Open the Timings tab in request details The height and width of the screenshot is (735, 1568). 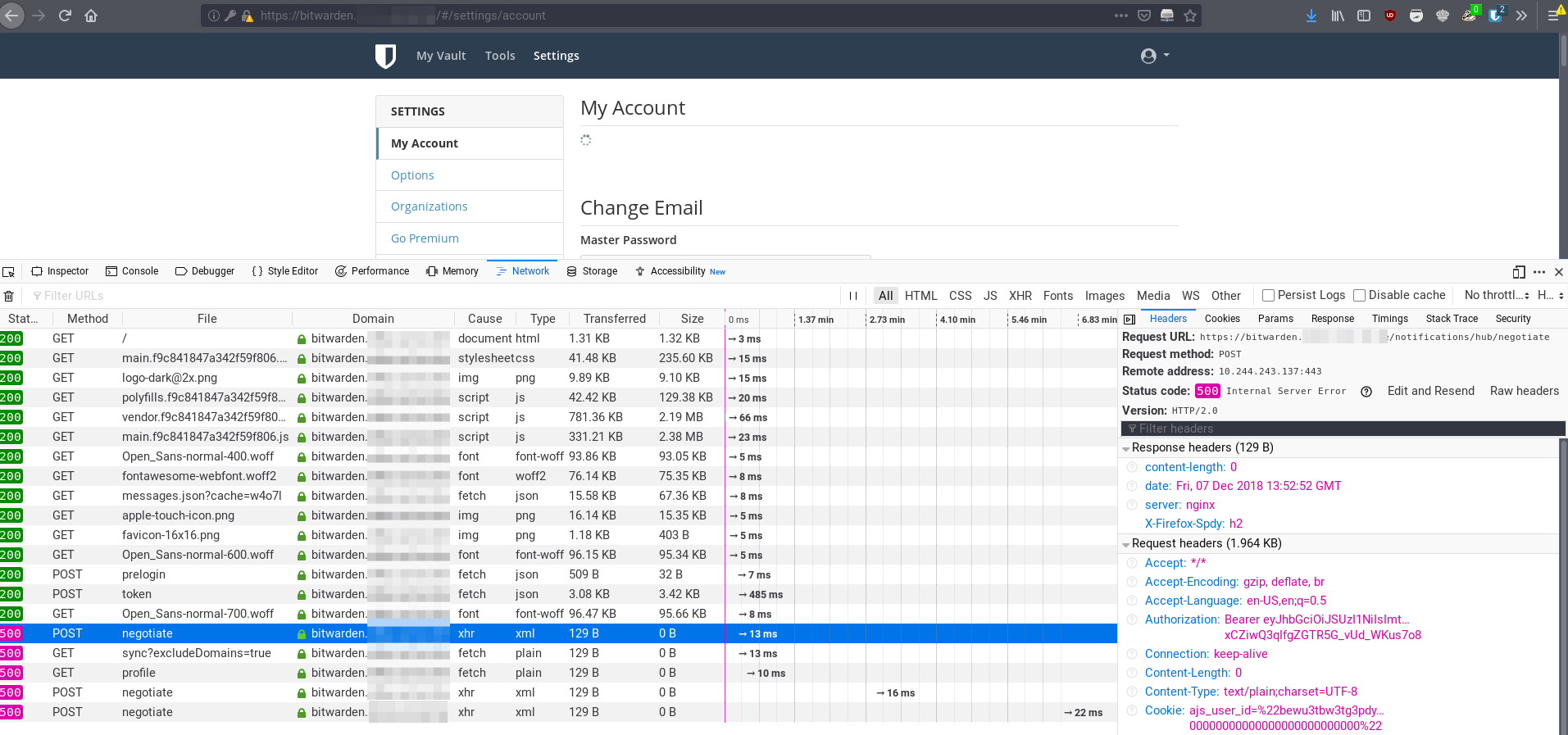click(1390, 319)
